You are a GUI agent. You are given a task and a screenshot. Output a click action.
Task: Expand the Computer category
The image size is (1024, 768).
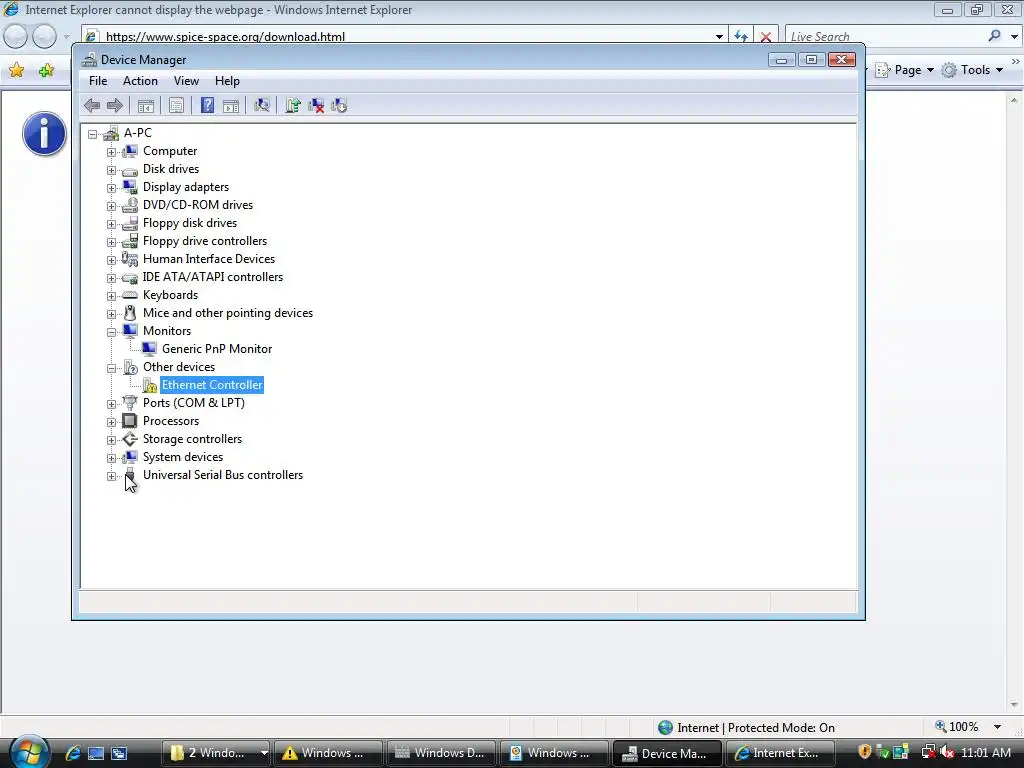pos(112,152)
